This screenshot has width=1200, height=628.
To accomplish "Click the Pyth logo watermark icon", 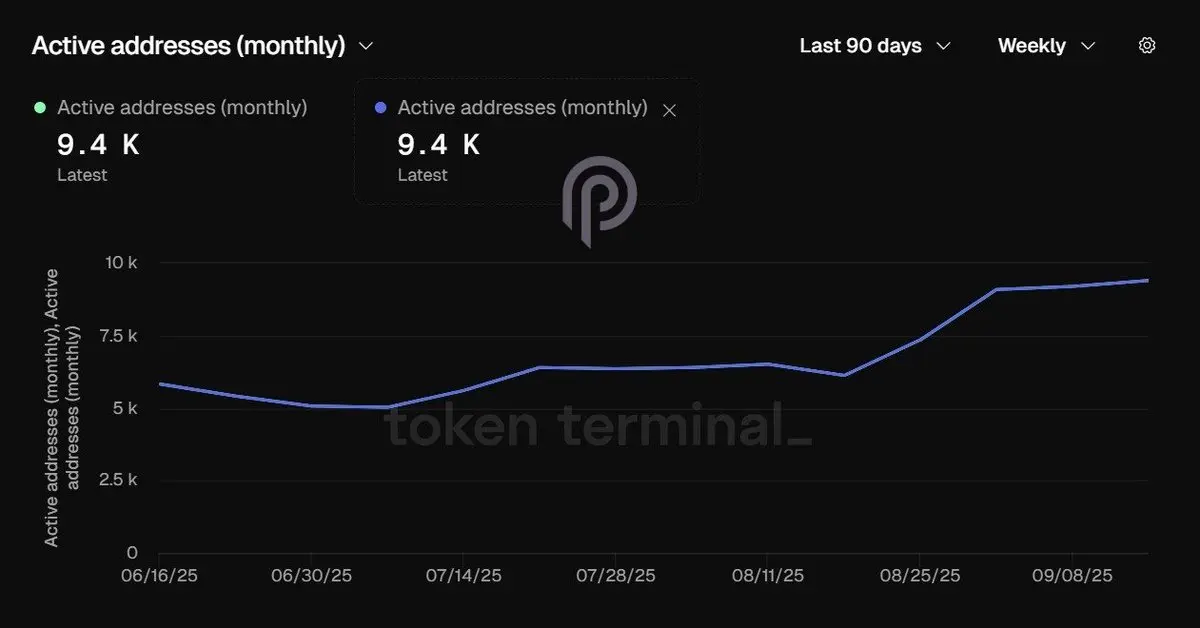I will point(599,201).
